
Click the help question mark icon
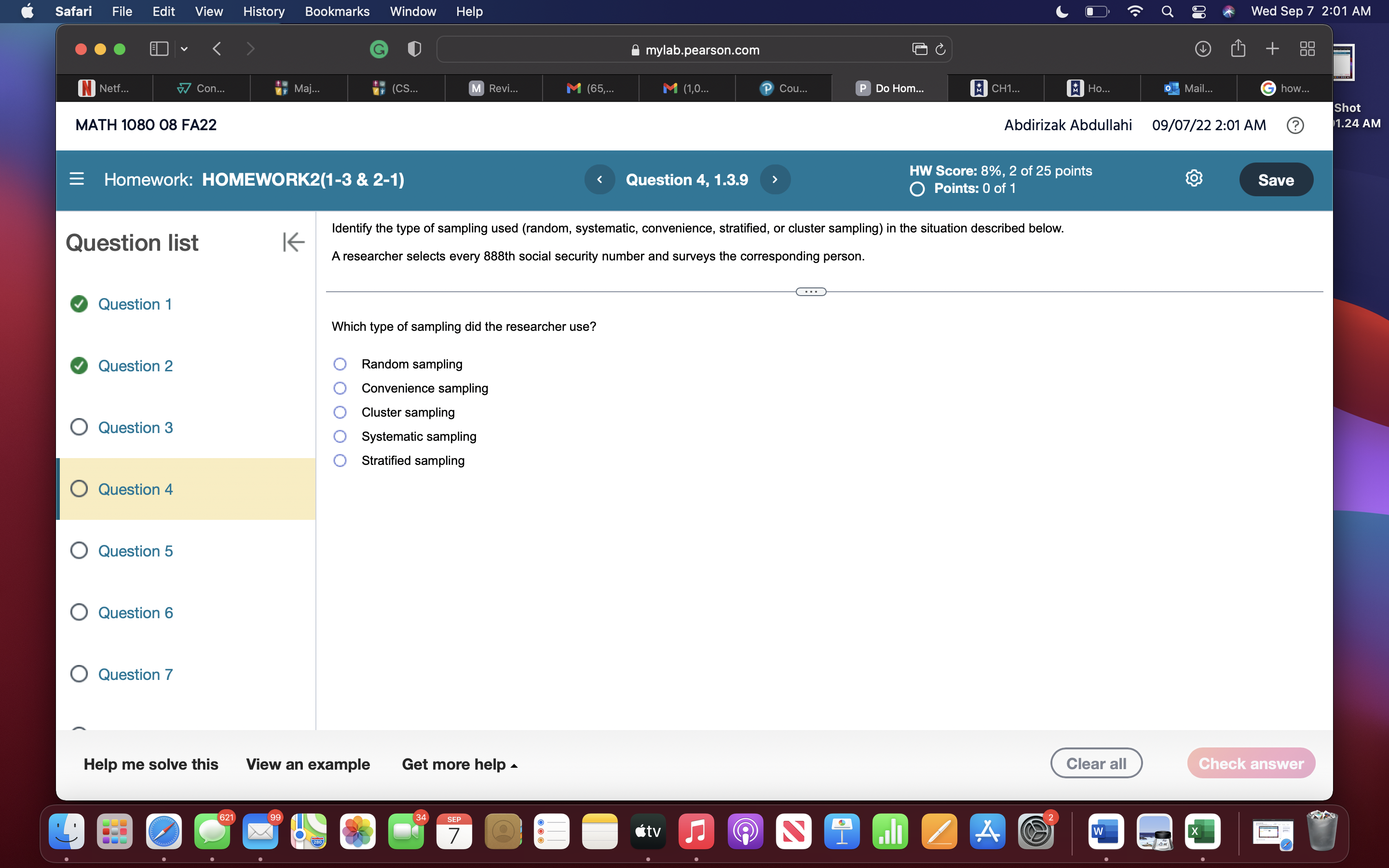coord(1295,124)
